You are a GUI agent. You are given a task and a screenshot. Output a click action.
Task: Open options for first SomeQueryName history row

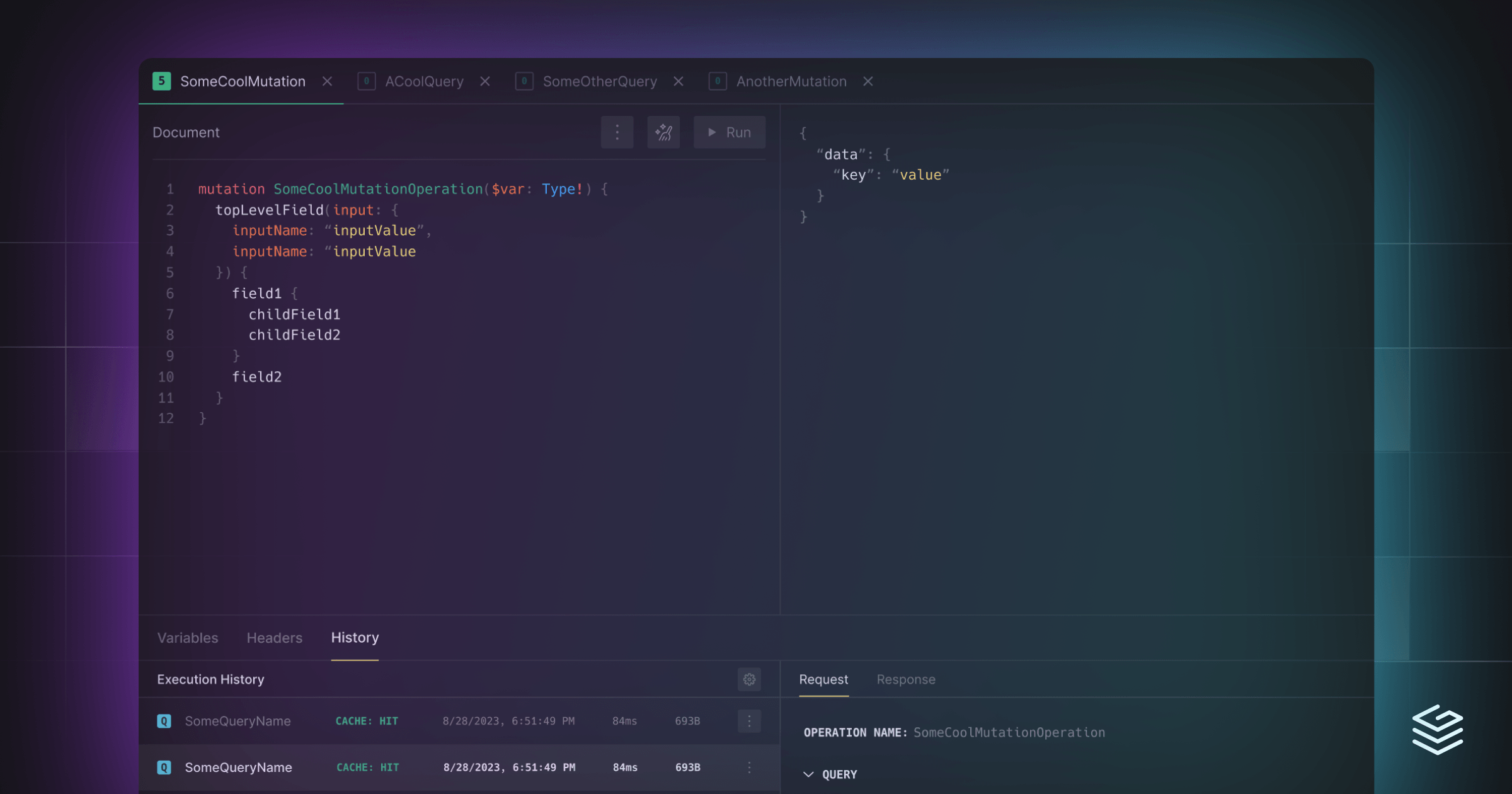pos(749,721)
